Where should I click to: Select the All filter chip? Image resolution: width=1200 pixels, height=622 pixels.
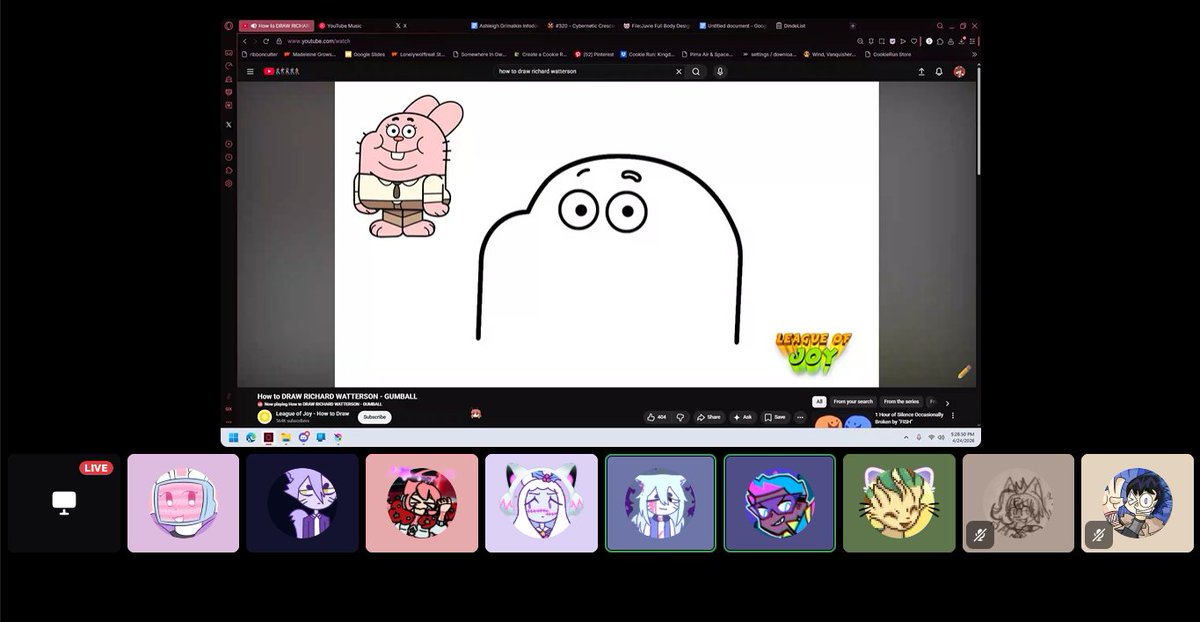point(819,401)
